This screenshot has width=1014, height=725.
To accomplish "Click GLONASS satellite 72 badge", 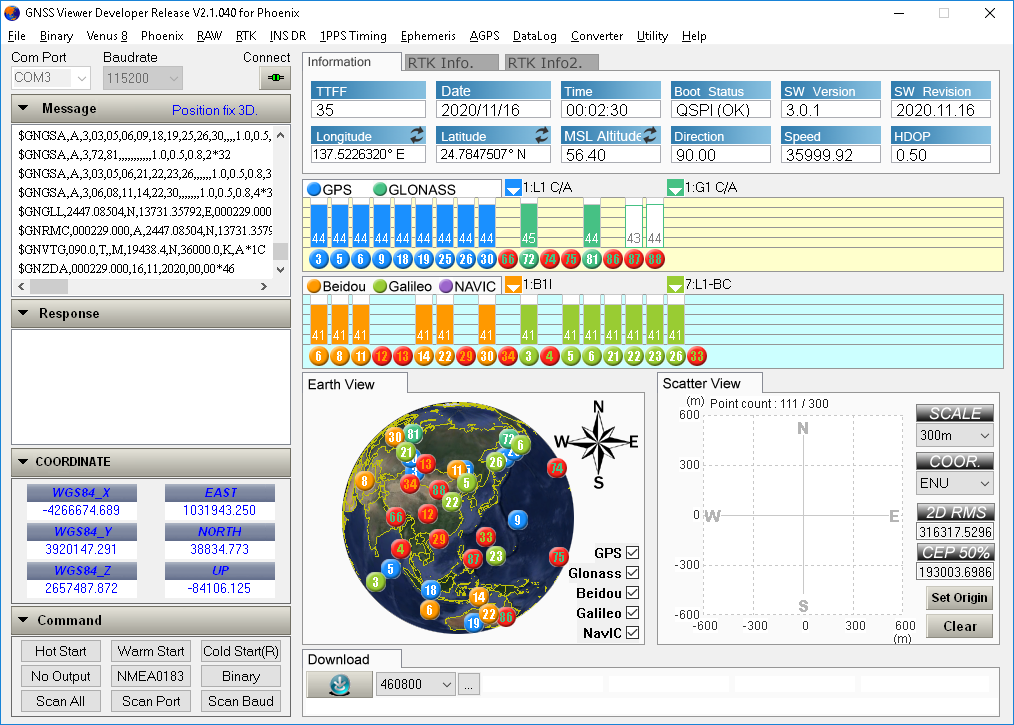I will coord(528,259).
